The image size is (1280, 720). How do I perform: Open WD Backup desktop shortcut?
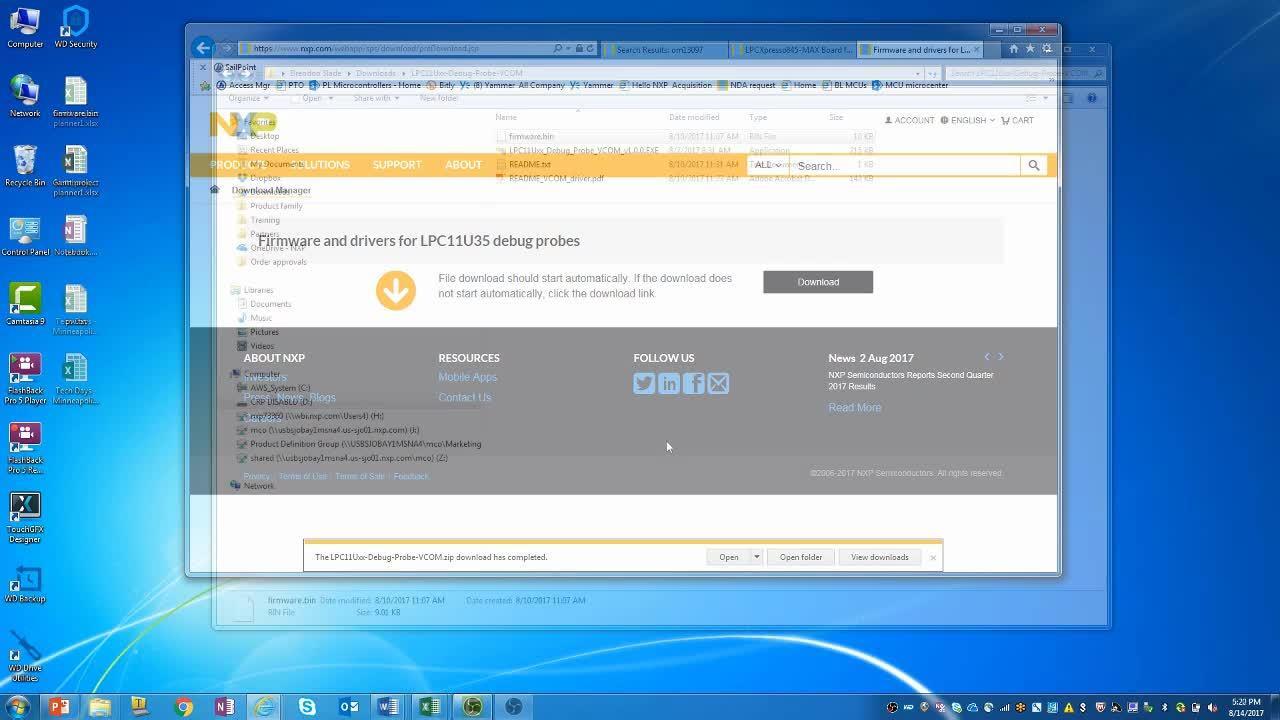pos(24,585)
